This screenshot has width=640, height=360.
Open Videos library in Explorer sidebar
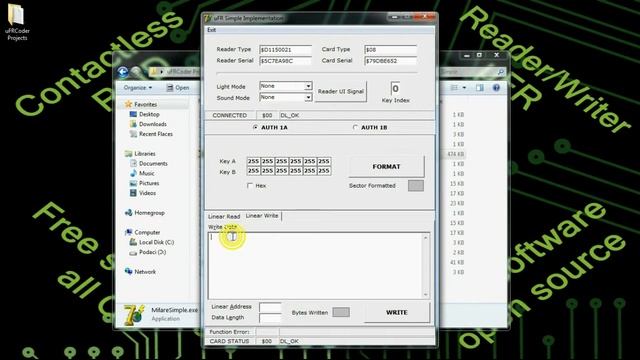click(x=147, y=193)
